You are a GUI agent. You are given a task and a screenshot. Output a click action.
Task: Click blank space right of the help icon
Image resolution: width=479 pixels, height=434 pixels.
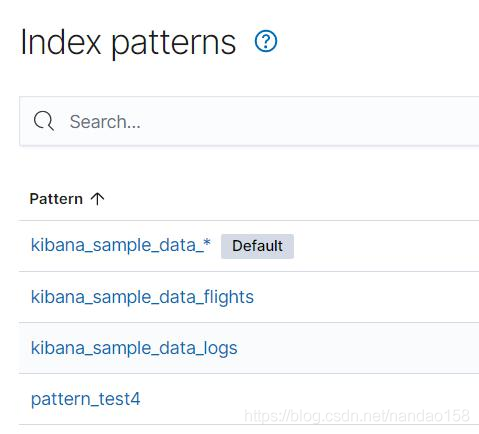pos(377,41)
